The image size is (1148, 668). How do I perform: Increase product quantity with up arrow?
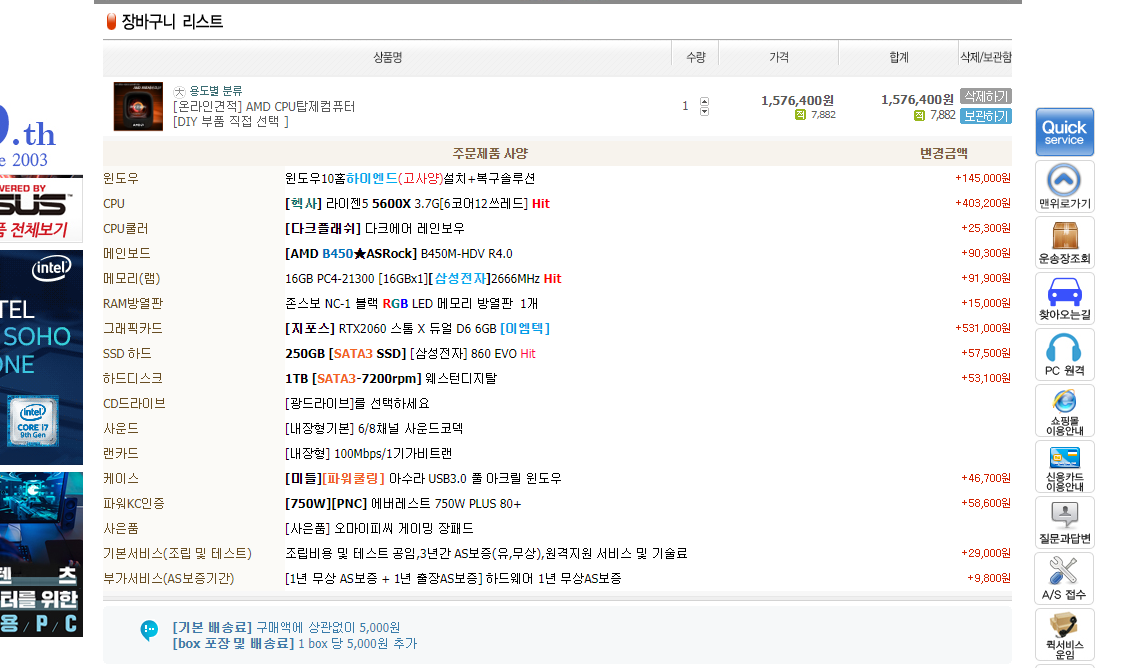pos(704,102)
